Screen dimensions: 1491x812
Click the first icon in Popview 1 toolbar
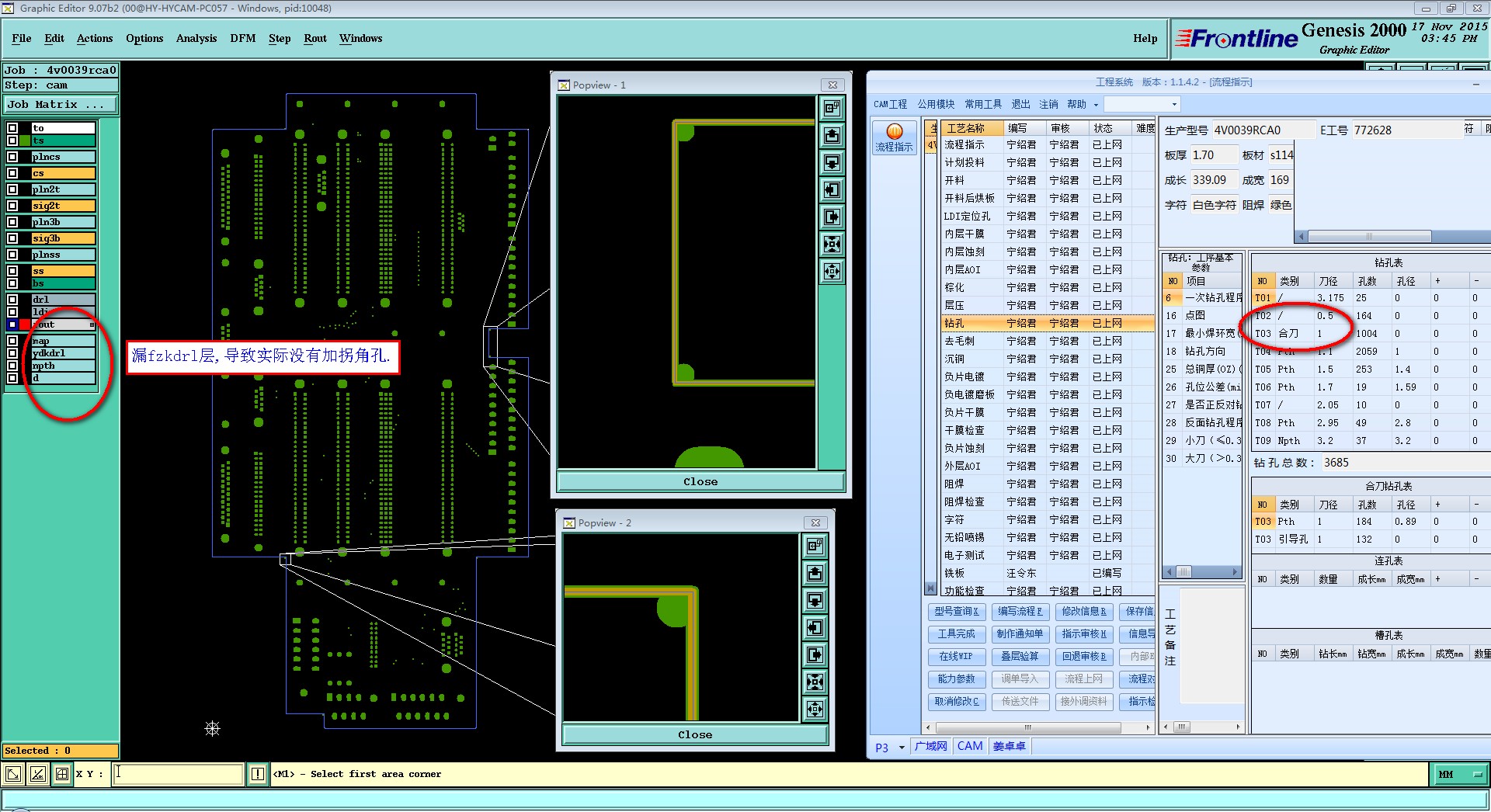[x=832, y=108]
